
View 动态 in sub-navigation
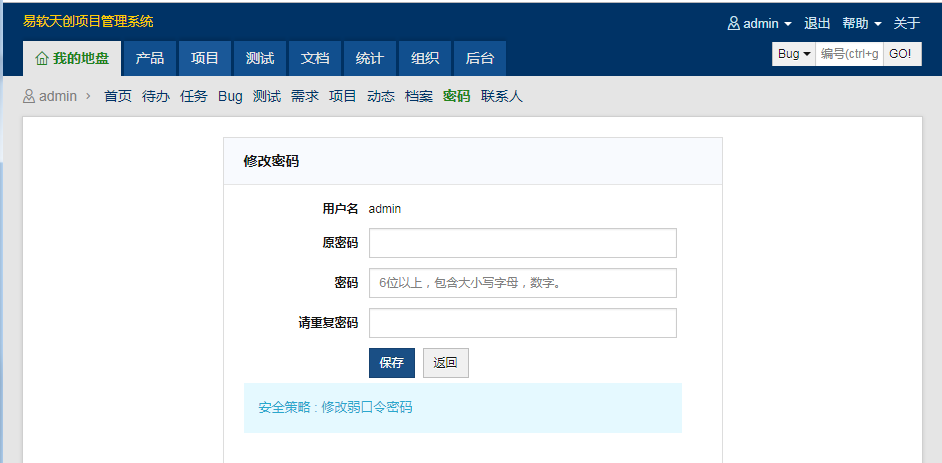[381, 96]
